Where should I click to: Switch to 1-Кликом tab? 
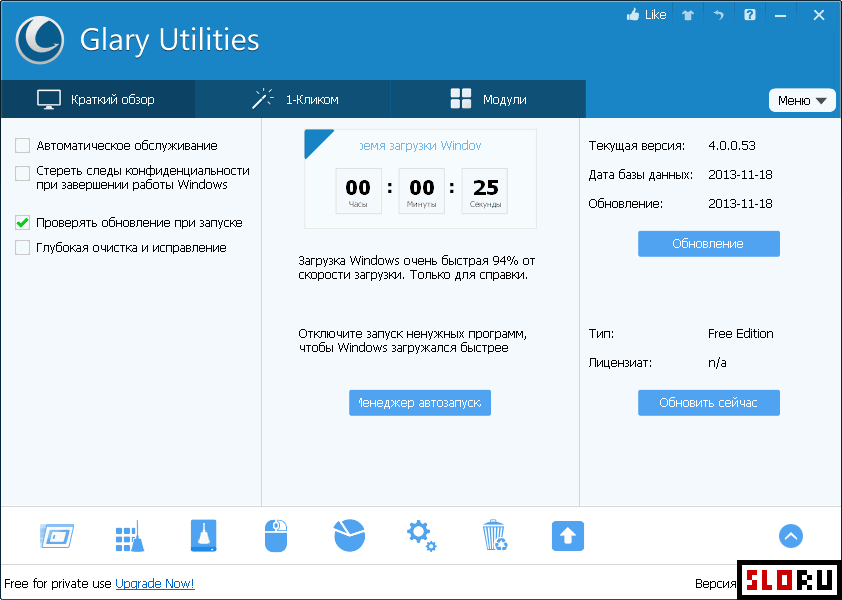tap(293, 99)
